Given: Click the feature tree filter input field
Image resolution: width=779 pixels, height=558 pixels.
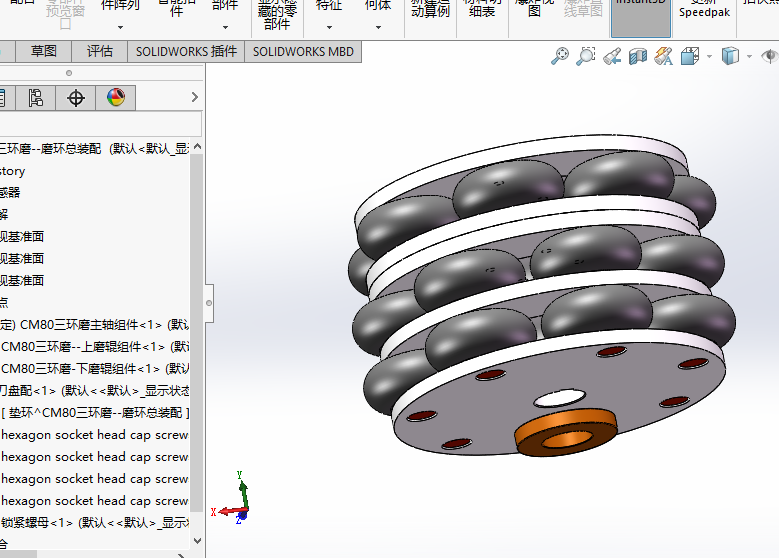Looking at the screenshot, I should coord(100,124).
